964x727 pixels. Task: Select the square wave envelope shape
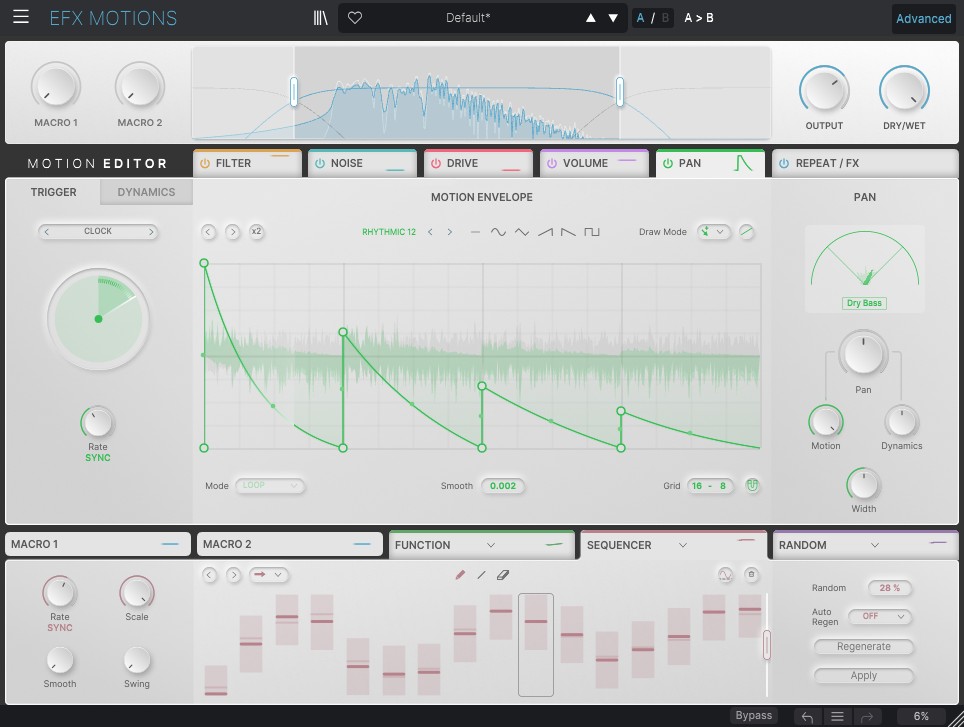(591, 232)
